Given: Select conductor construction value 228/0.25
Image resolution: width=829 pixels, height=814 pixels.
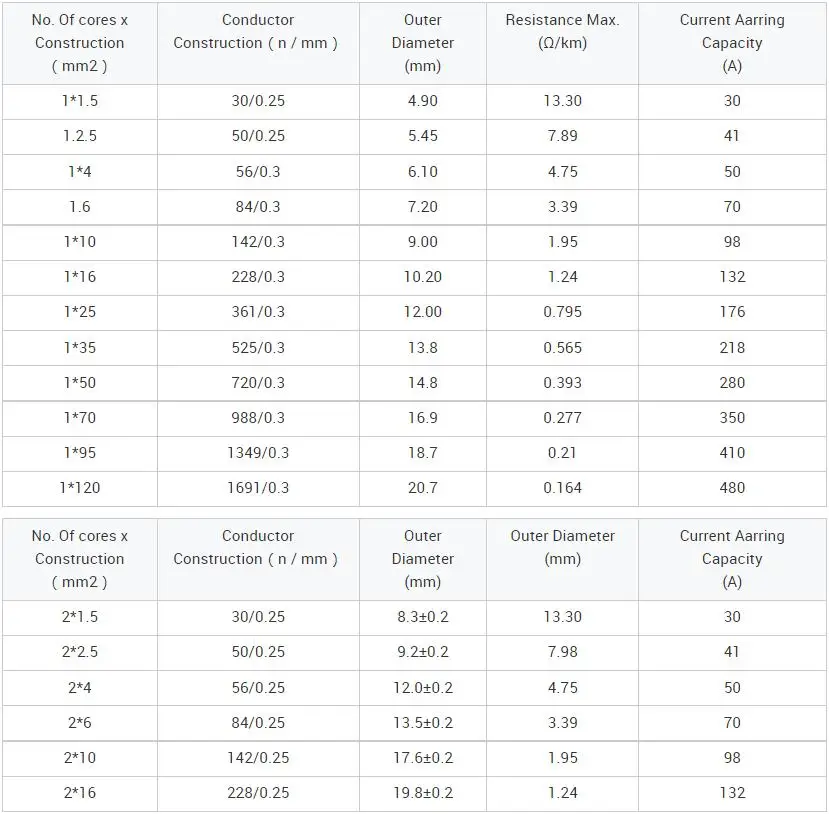Looking at the screenshot, I should [x=258, y=793].
